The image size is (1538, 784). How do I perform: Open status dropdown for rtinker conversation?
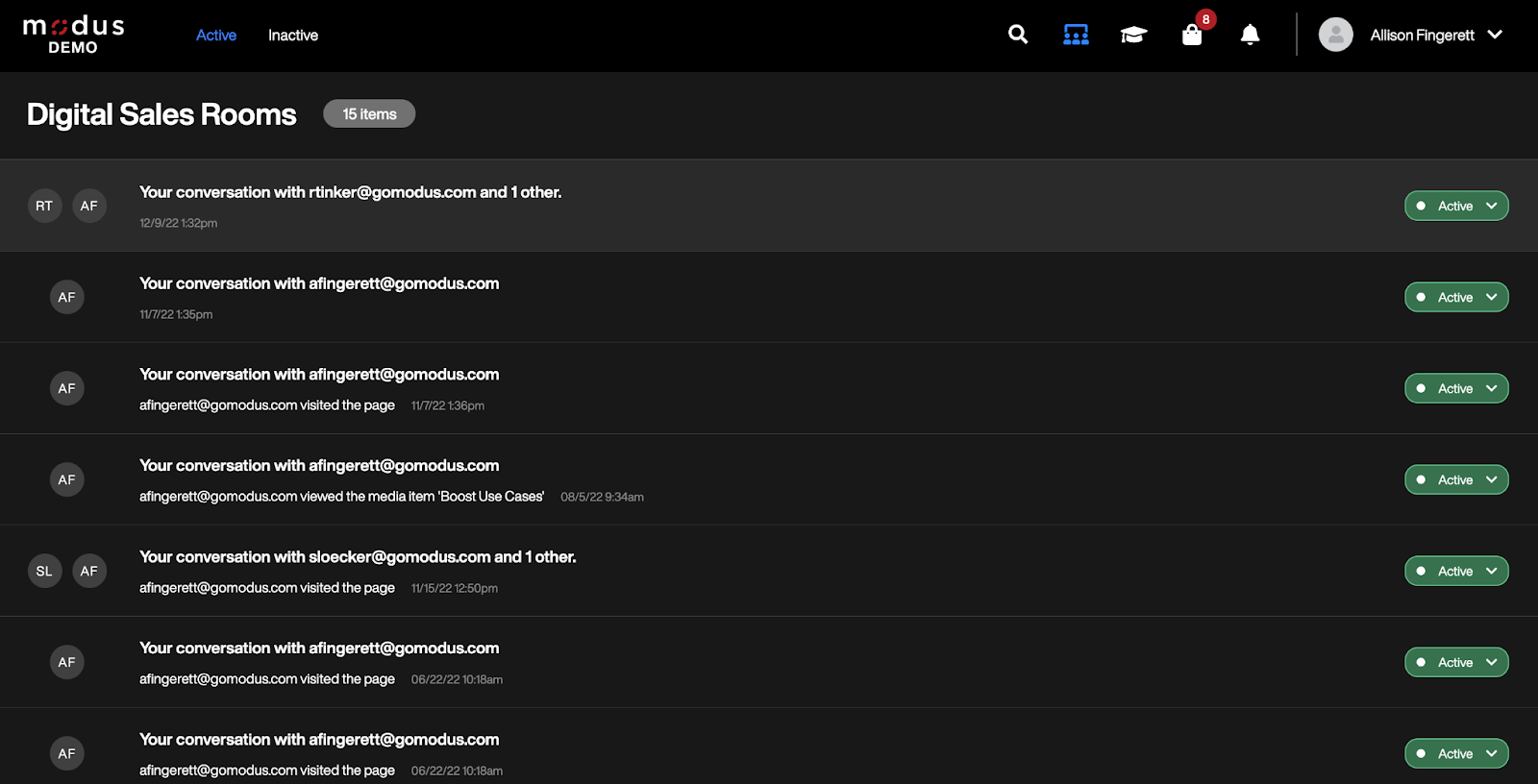click(x=1456, y=206)
